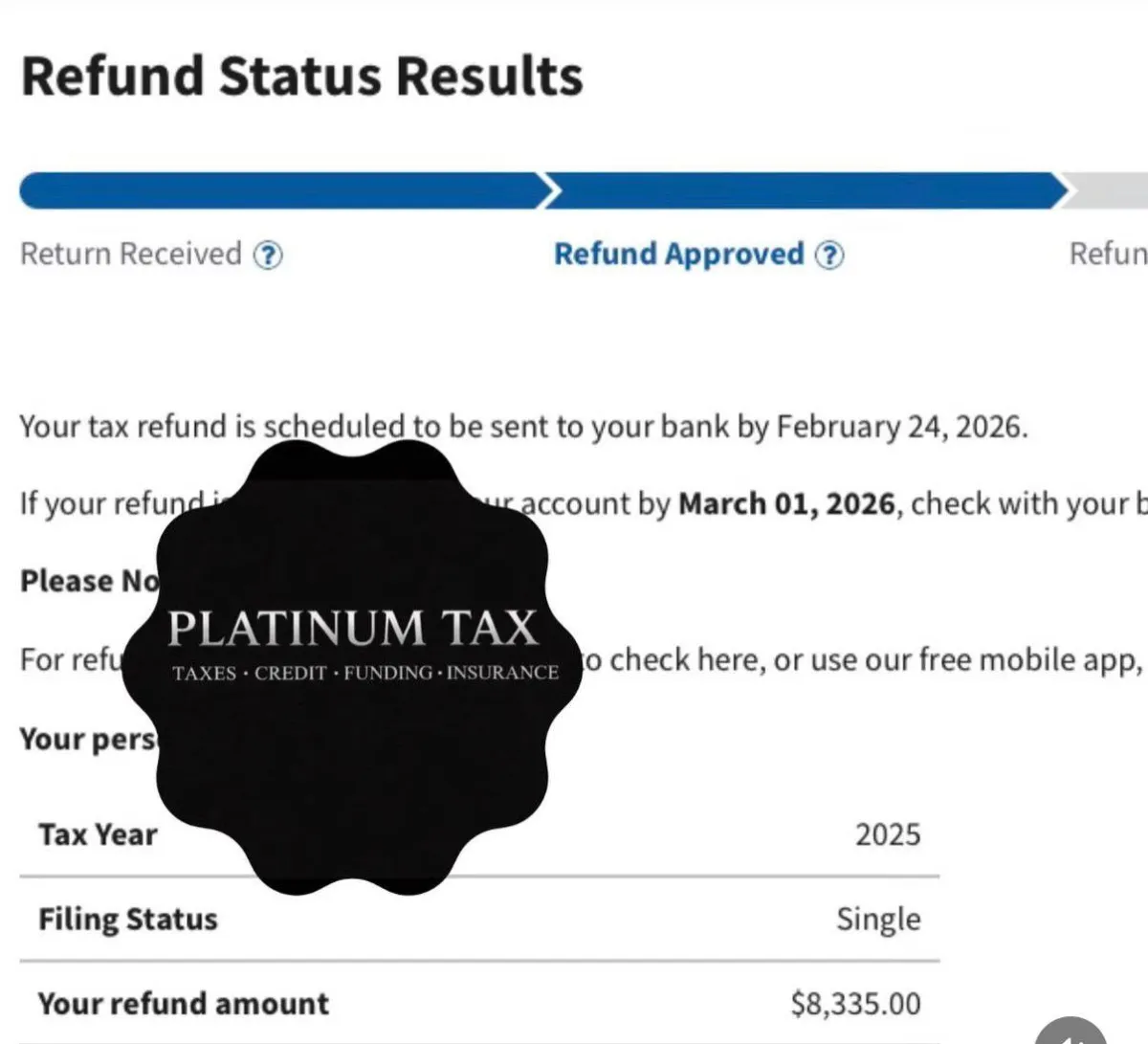This screenshot has height=1044, width=1148.
Task: Click the help icon beside Return Received
Action: click(268, 255)
